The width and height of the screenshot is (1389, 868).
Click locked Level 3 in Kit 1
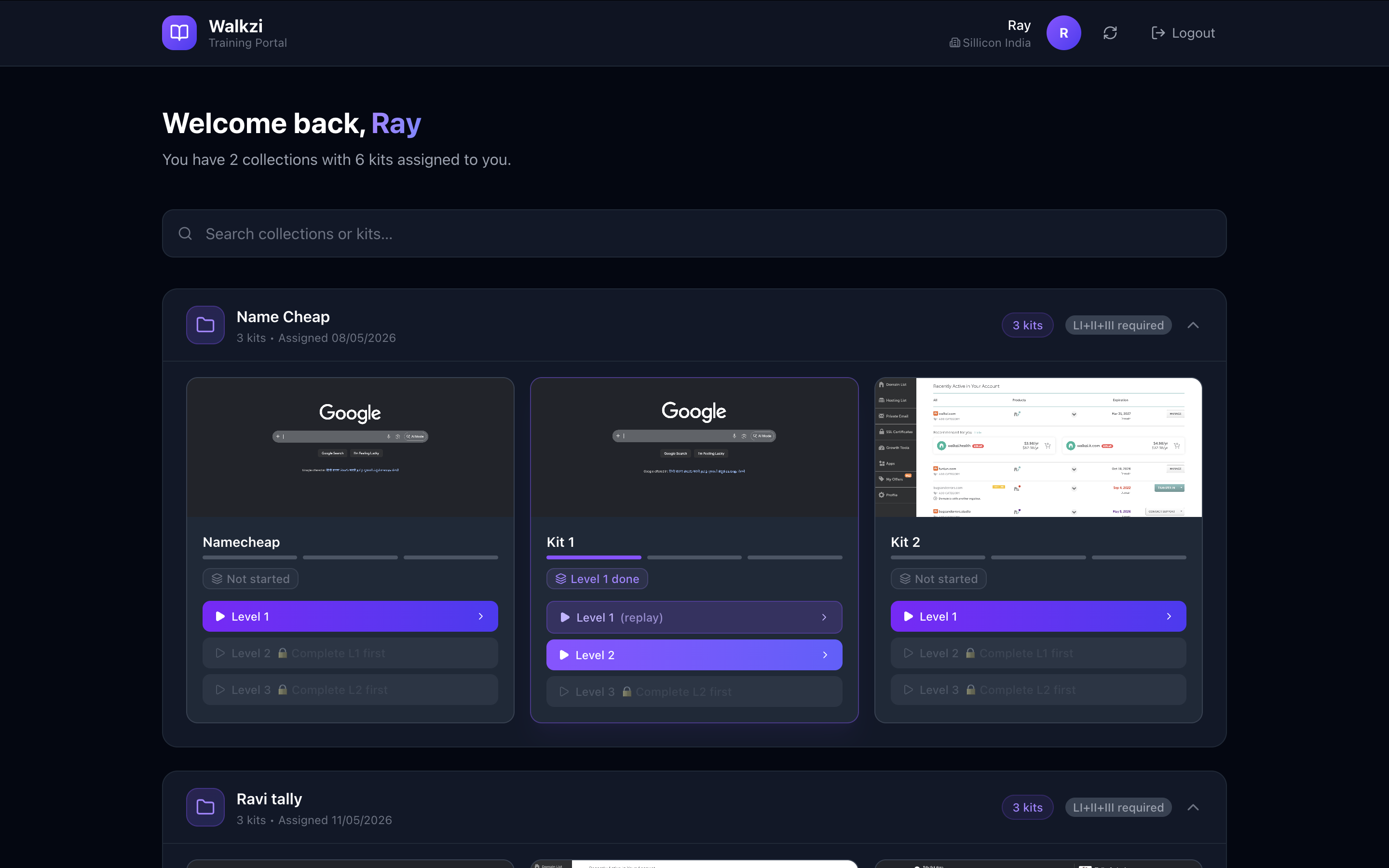694,692
